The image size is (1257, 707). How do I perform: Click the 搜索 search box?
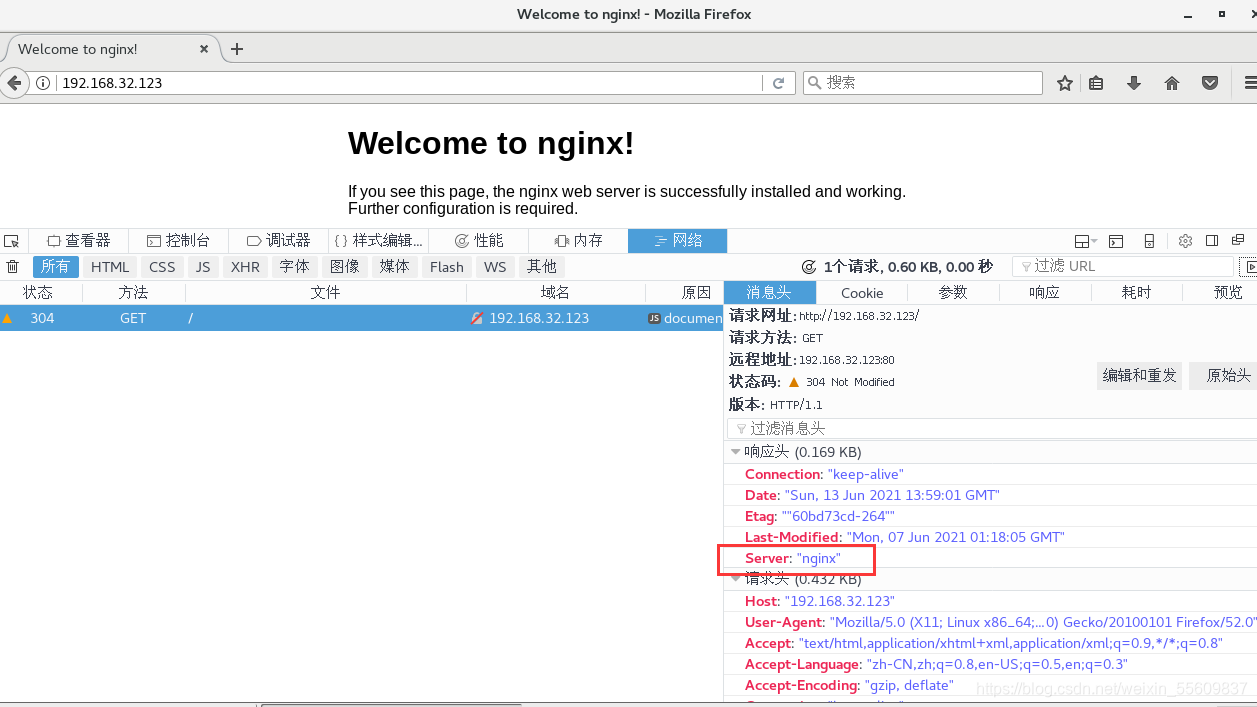click(922, 83)
